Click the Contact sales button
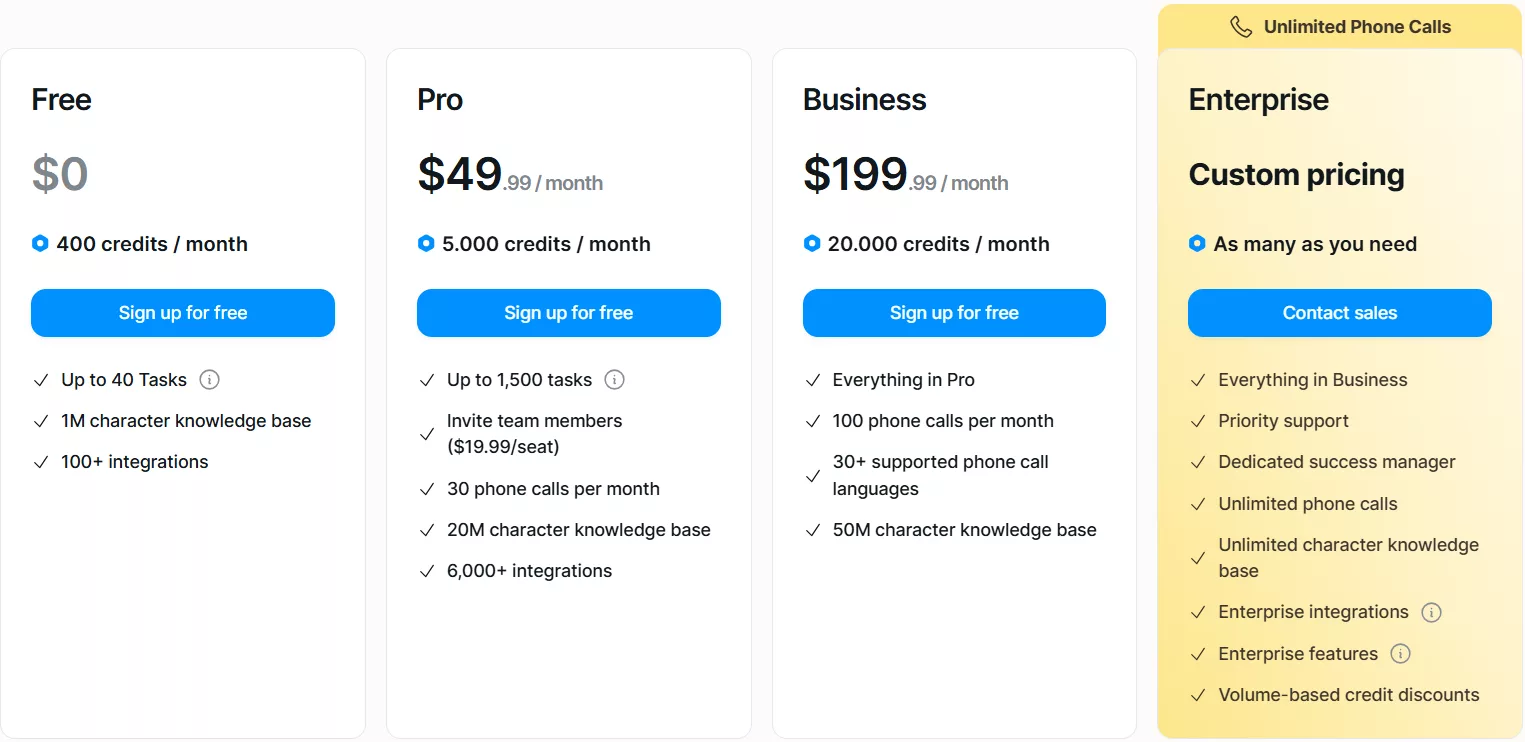The height and width of the screenshot is (742, 1525). (x=1339, y=313)
